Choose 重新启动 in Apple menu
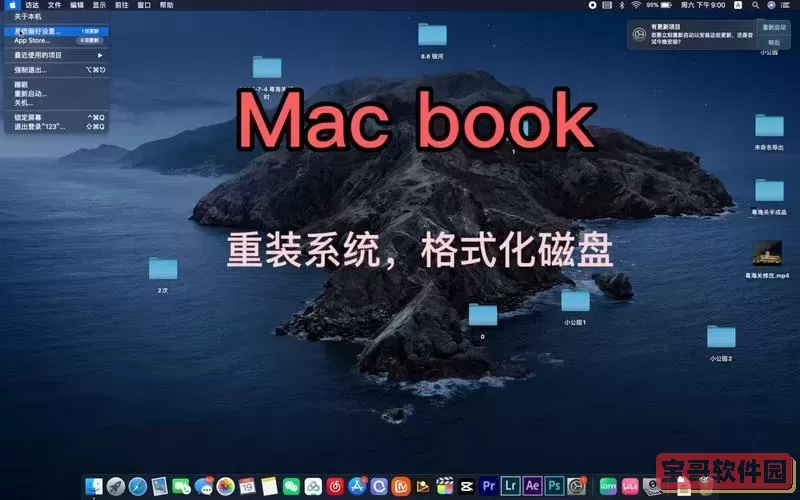The image size is (800, 500). click(56, 94)
